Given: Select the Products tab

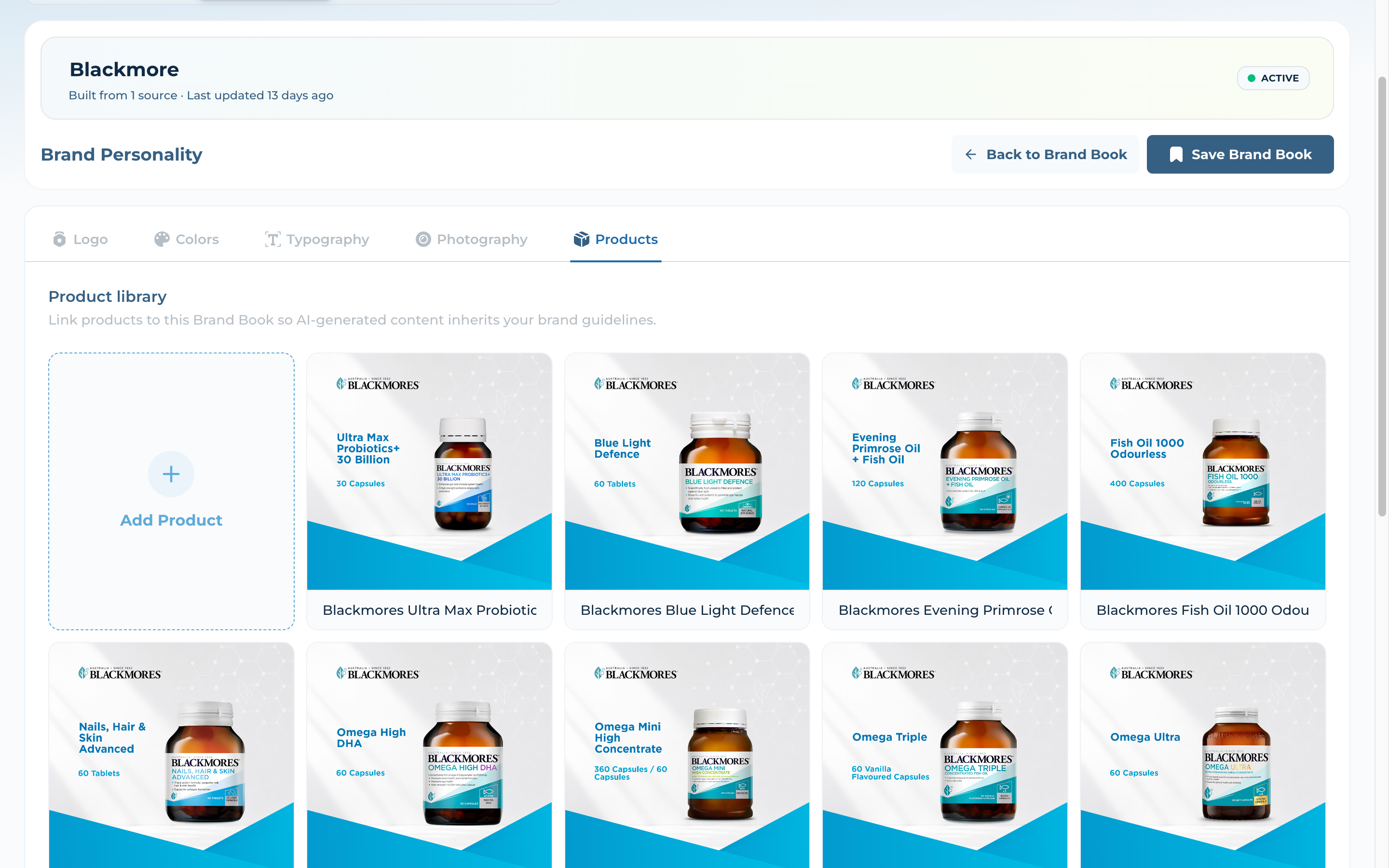Looking at the screenshot, I should click(x=616, y=239).
